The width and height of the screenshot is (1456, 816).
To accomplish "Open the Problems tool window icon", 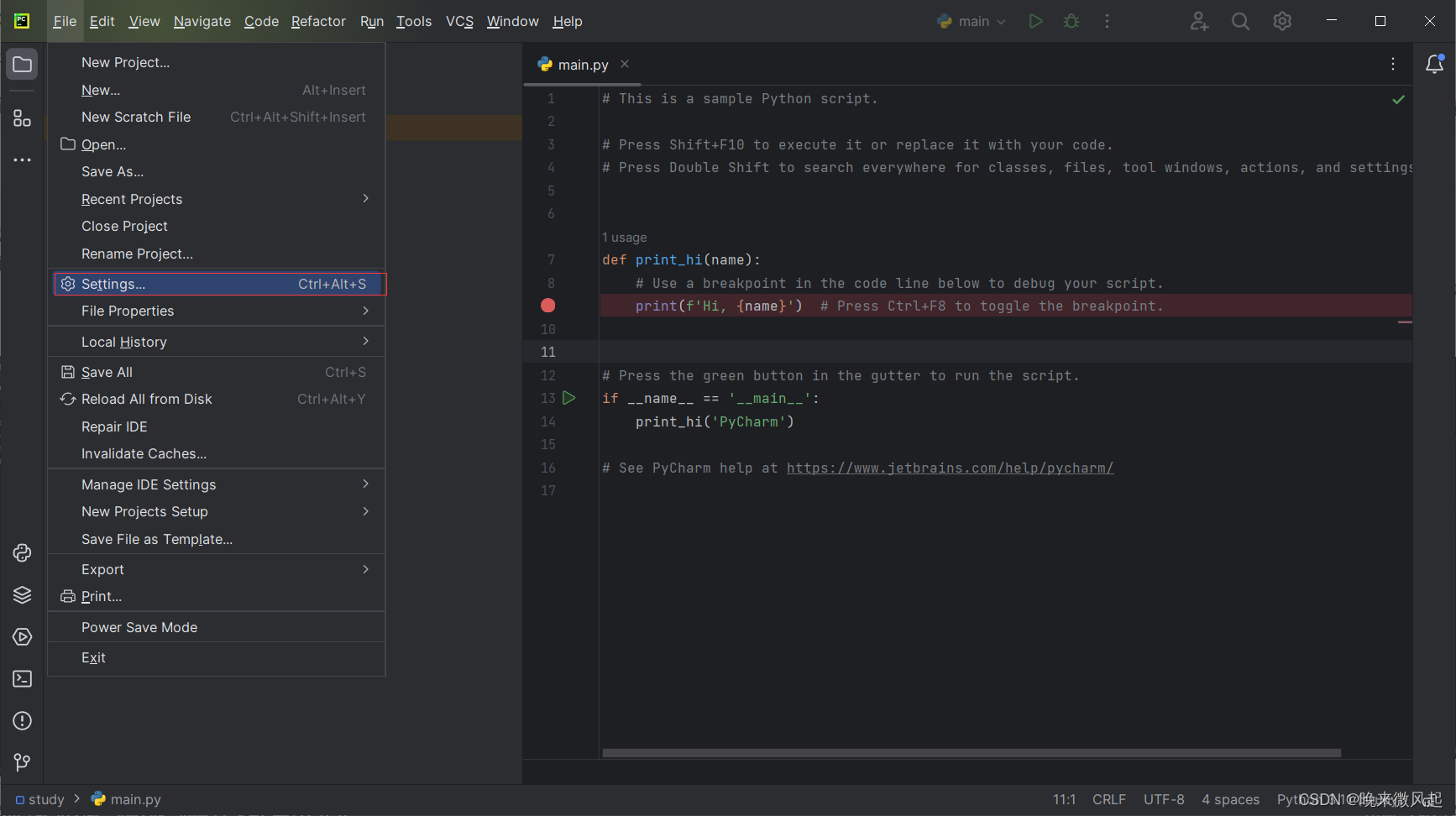I will 23,720.
